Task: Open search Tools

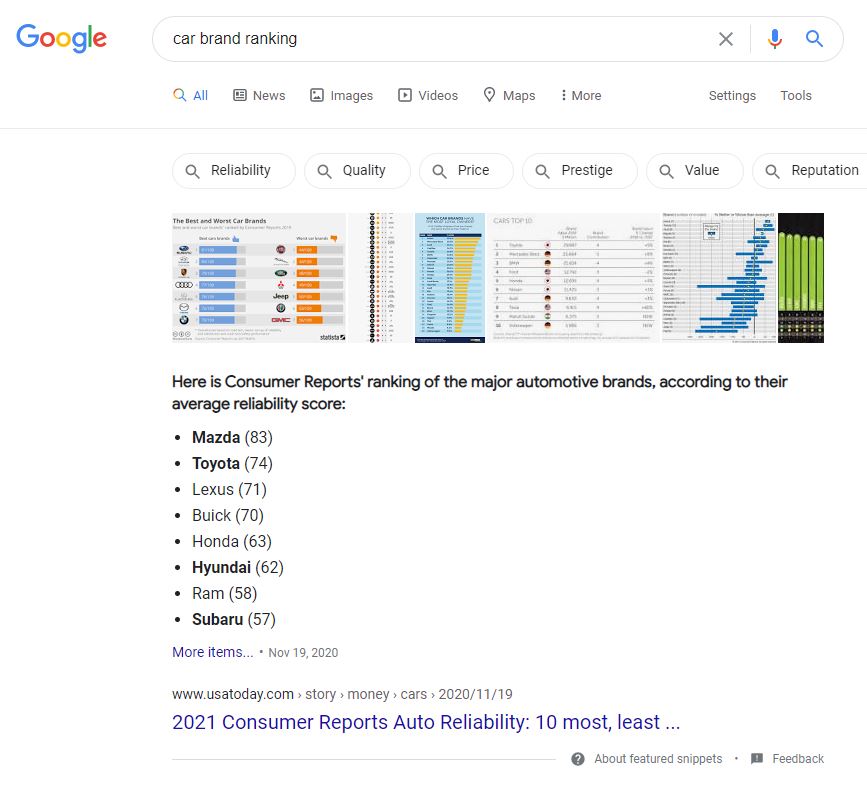Action: pos(796,95)
